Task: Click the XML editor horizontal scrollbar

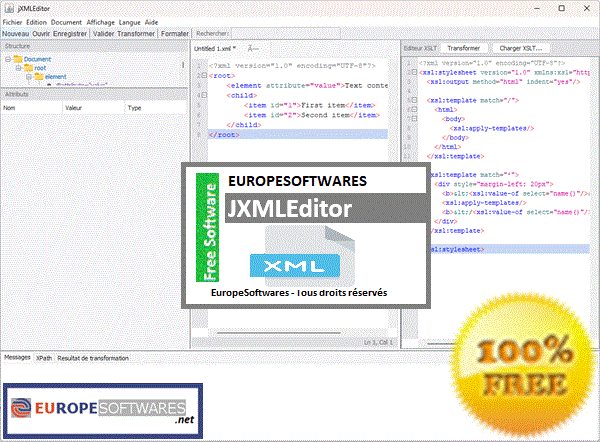Action: [x=279, y=333]
